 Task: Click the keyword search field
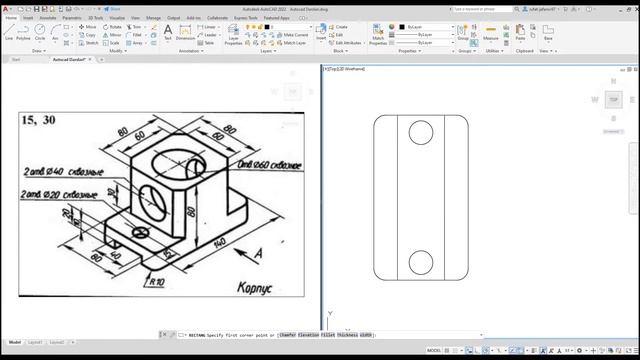[482, 9]
